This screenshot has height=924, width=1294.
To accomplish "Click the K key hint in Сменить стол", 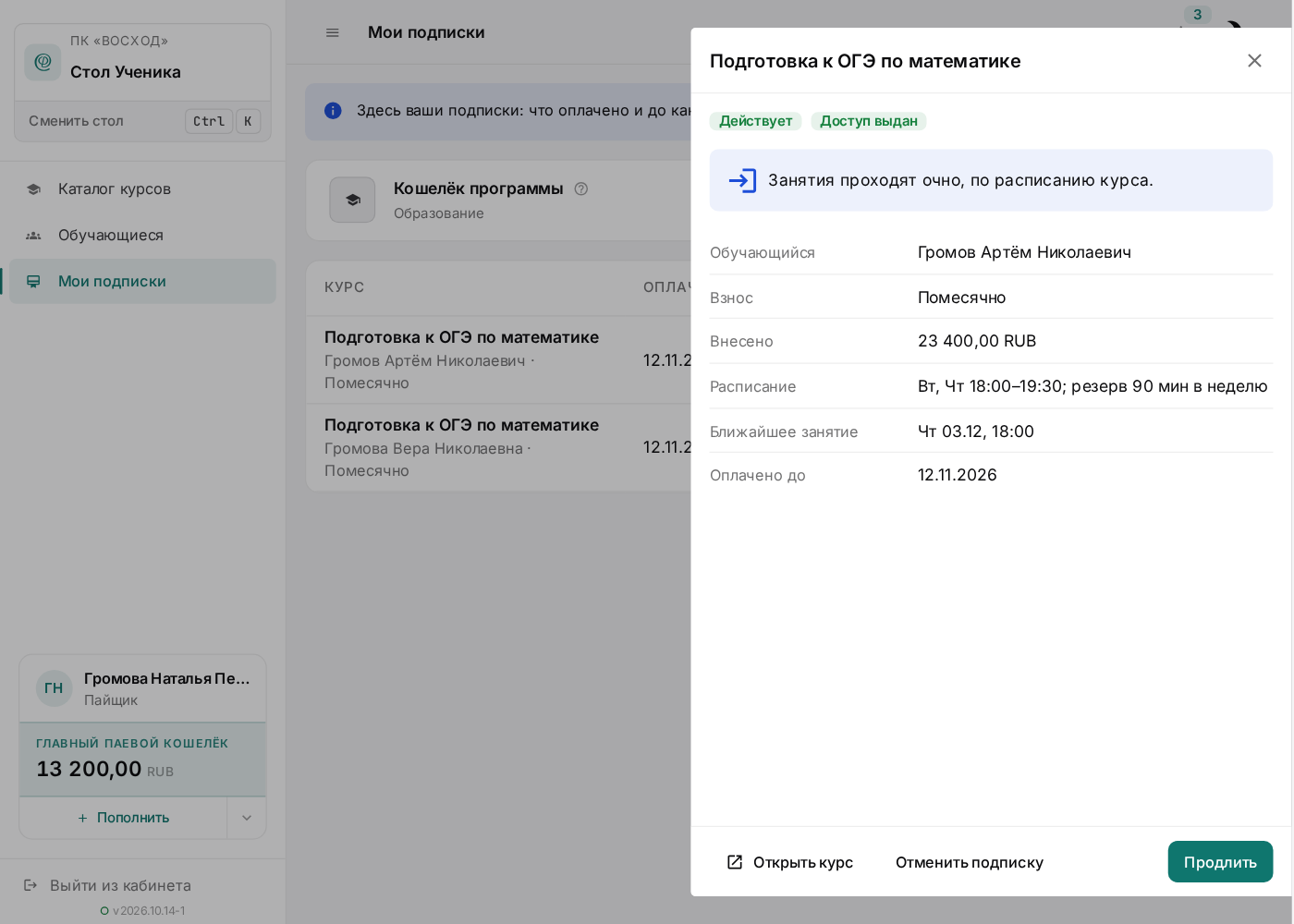I will (x=248, y=121).
